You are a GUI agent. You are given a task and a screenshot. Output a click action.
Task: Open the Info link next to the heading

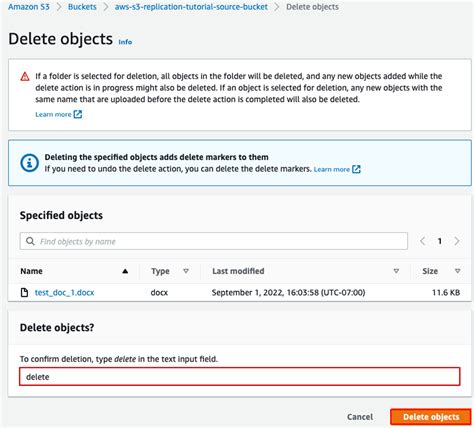tap(125, 42)
